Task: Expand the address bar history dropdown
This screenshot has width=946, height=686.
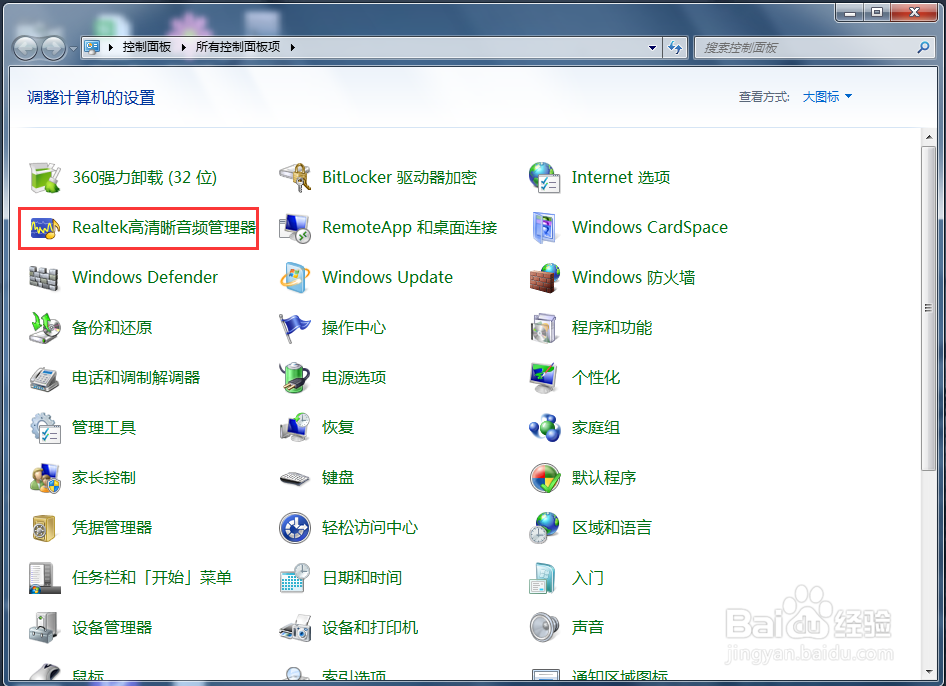Action: (x=652, y=46)
